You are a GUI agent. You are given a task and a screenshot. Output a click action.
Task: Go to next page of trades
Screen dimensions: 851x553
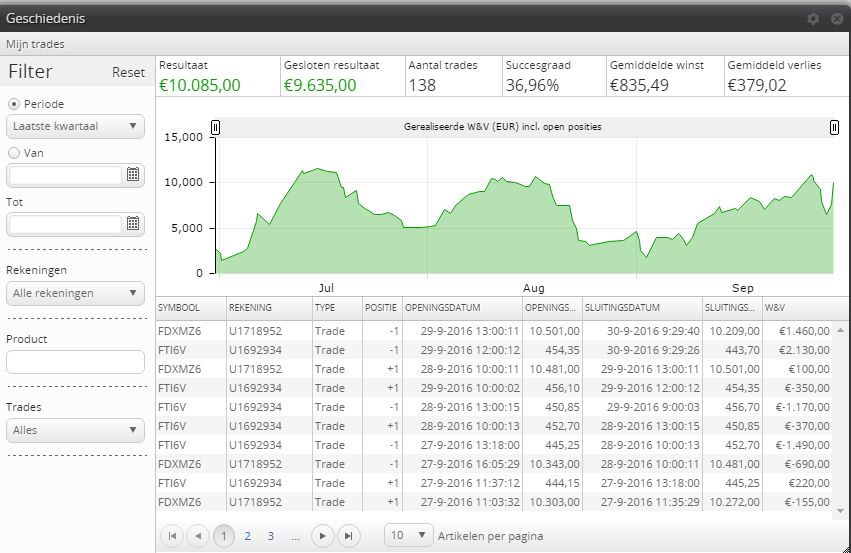pos(322,536)
